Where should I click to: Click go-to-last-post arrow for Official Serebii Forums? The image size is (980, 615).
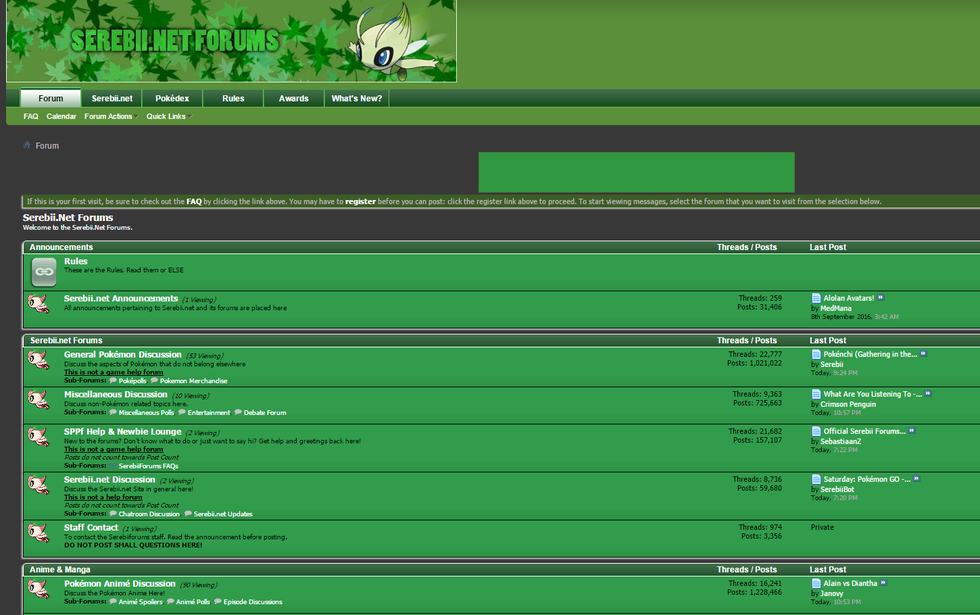[x=912, y=431]
